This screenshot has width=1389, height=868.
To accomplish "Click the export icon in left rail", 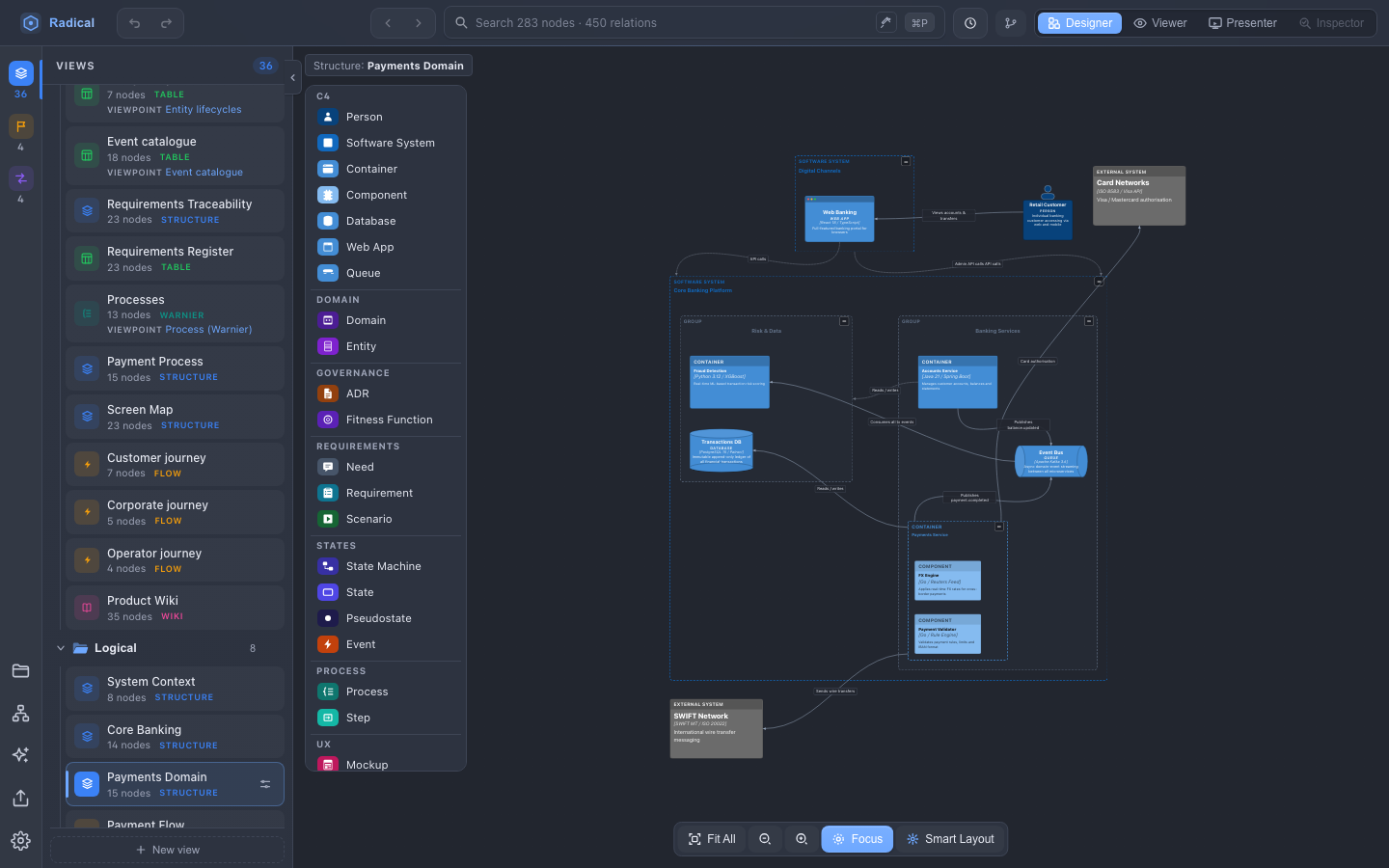I will coord(20,799).
